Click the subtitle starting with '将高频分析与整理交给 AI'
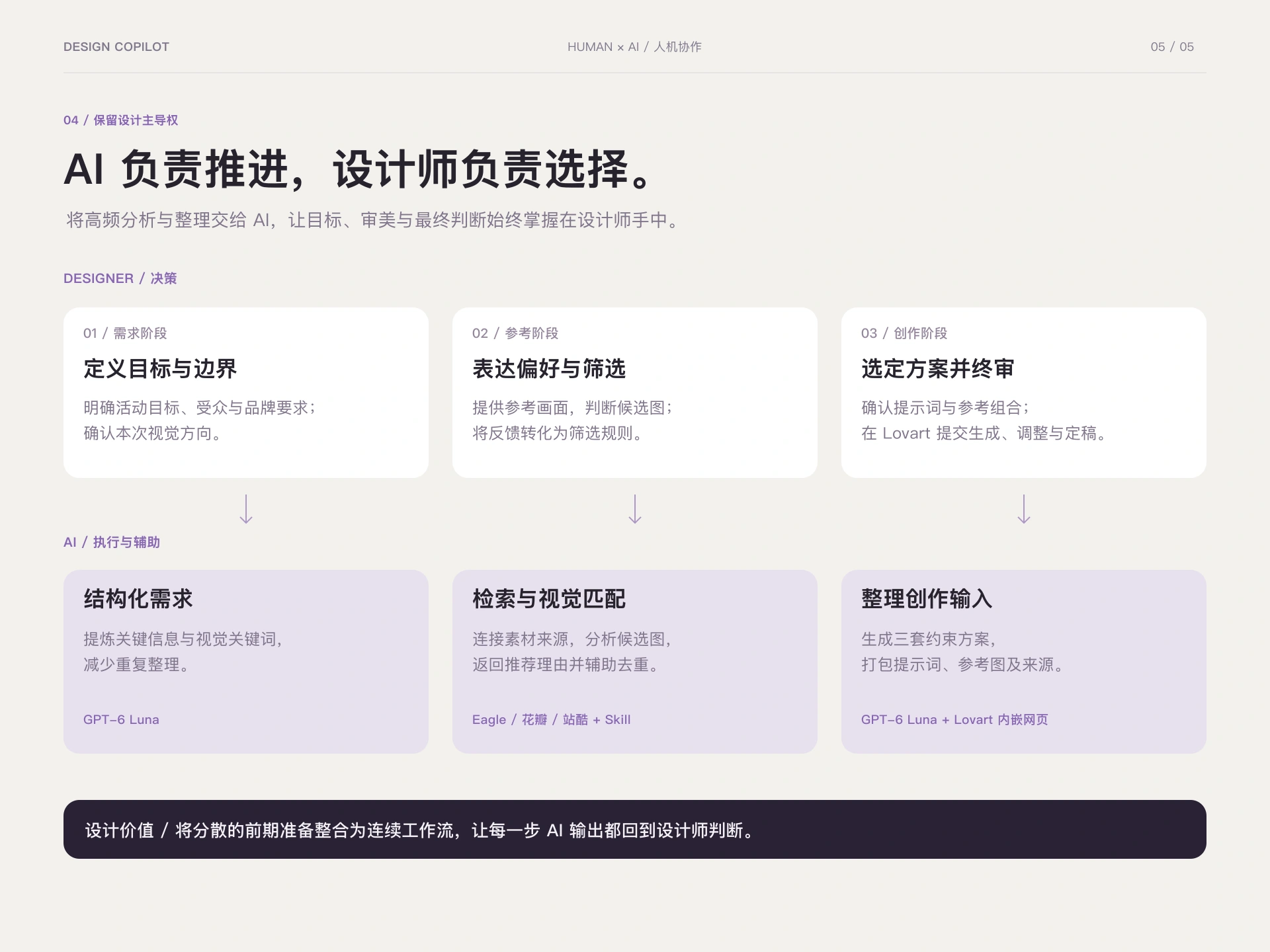Screen dimensions: 1270x952 374,220
